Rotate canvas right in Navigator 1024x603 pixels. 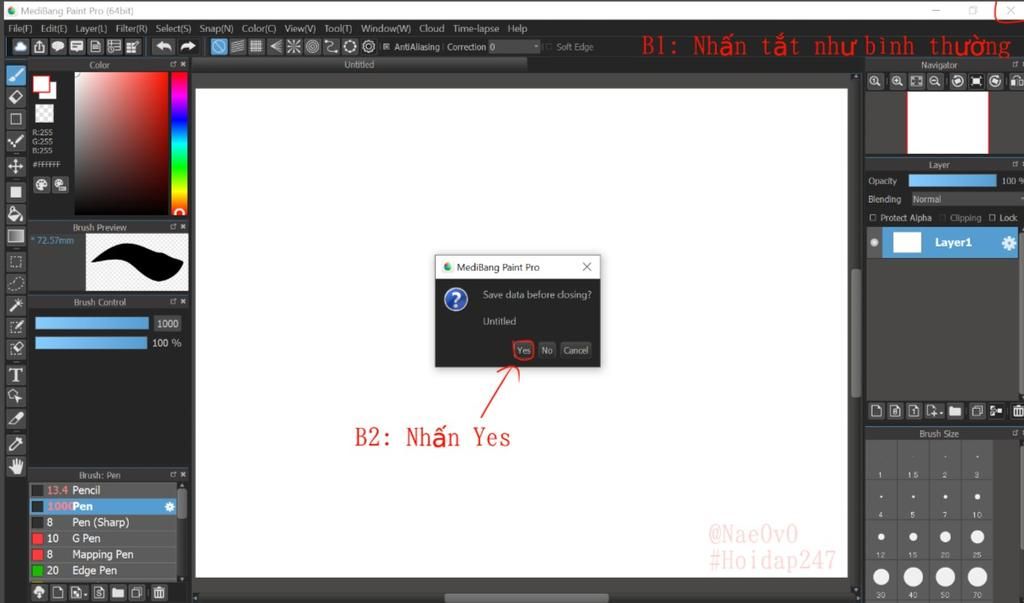click(x=995, y=81)
